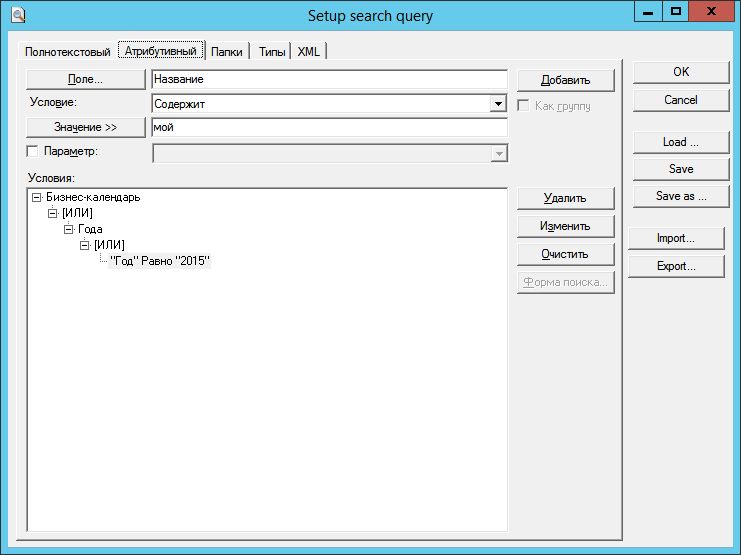
Task: Collapse the Года tree node
Action: 69,229
